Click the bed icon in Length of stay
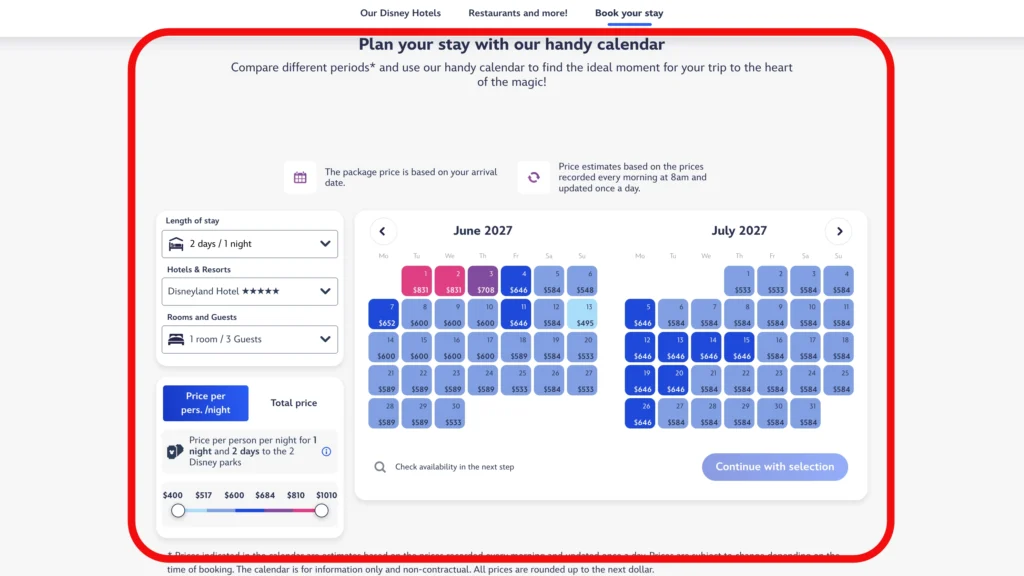 pos(176,244)
